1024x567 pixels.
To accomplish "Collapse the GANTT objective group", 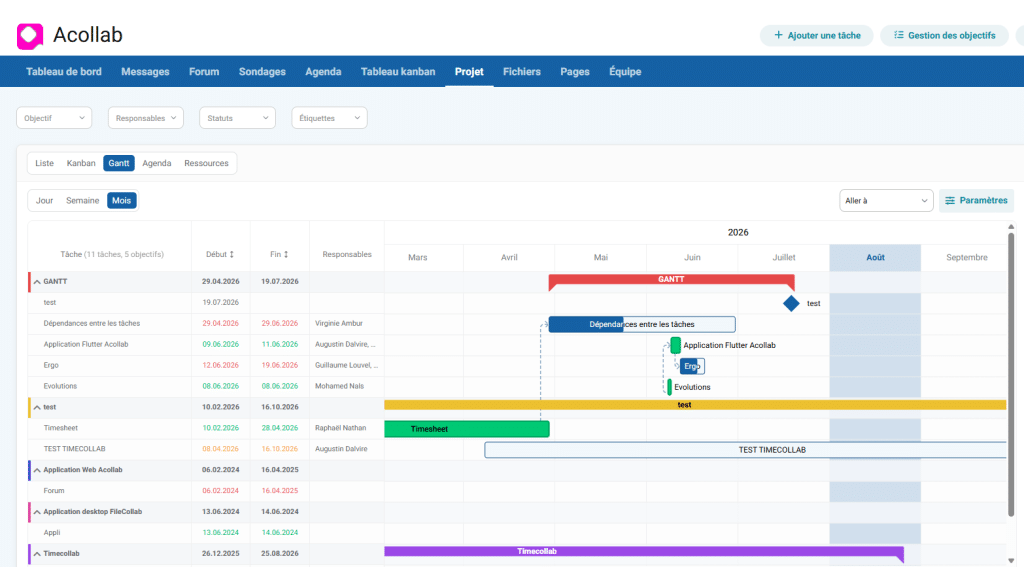I will [x=37, y=282].
